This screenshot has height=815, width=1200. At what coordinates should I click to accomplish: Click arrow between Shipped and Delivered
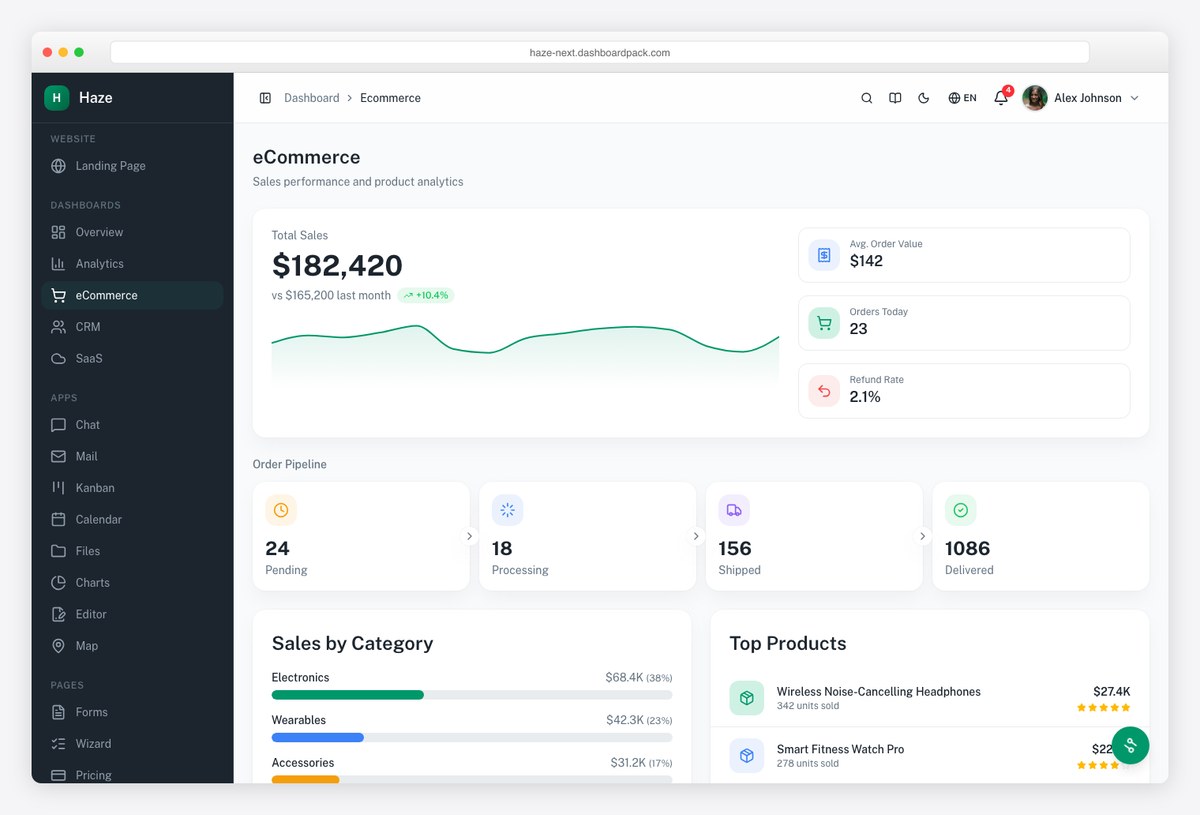point(923,536)
